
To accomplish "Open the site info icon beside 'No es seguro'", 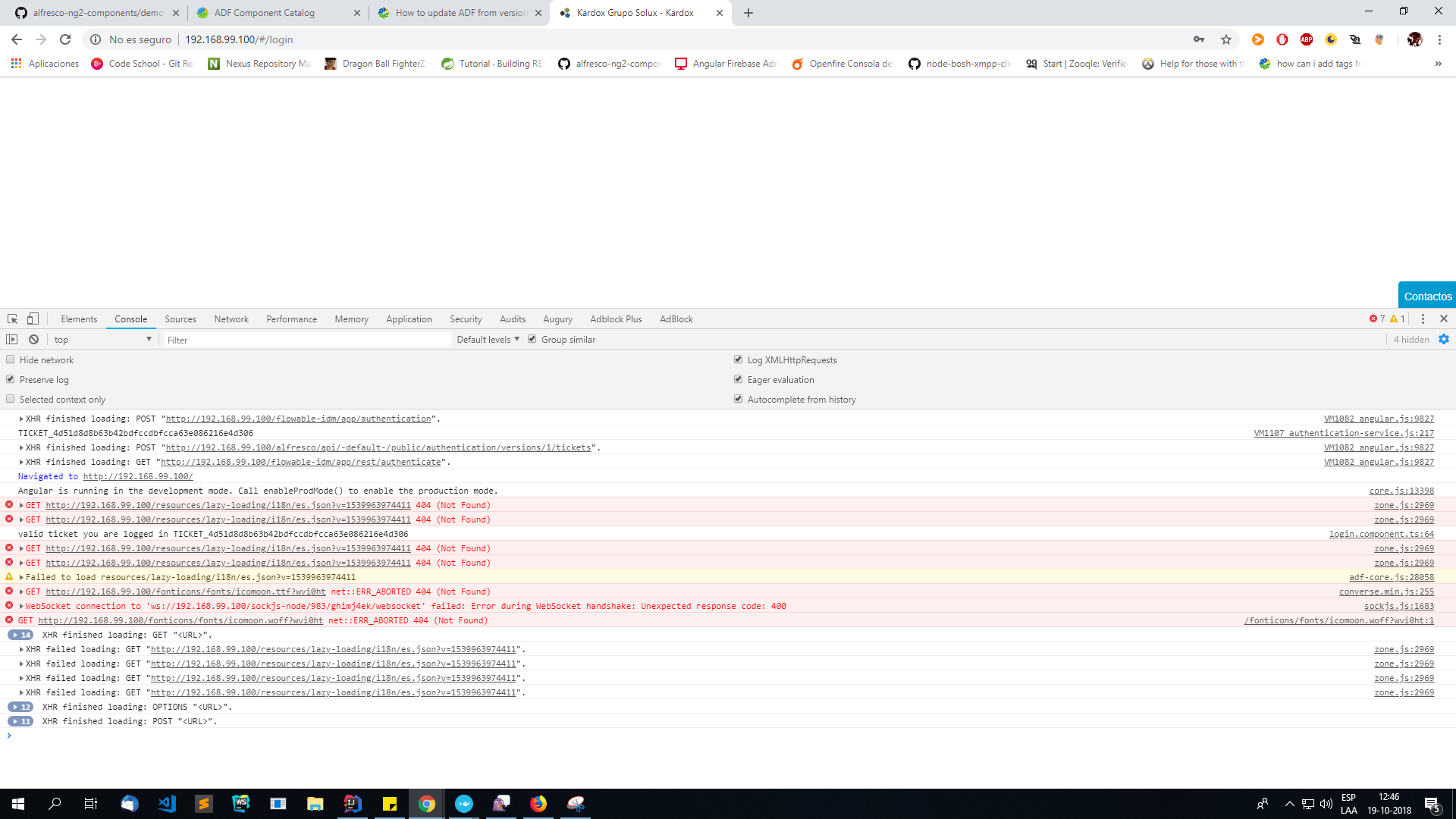I will point(96,39).
